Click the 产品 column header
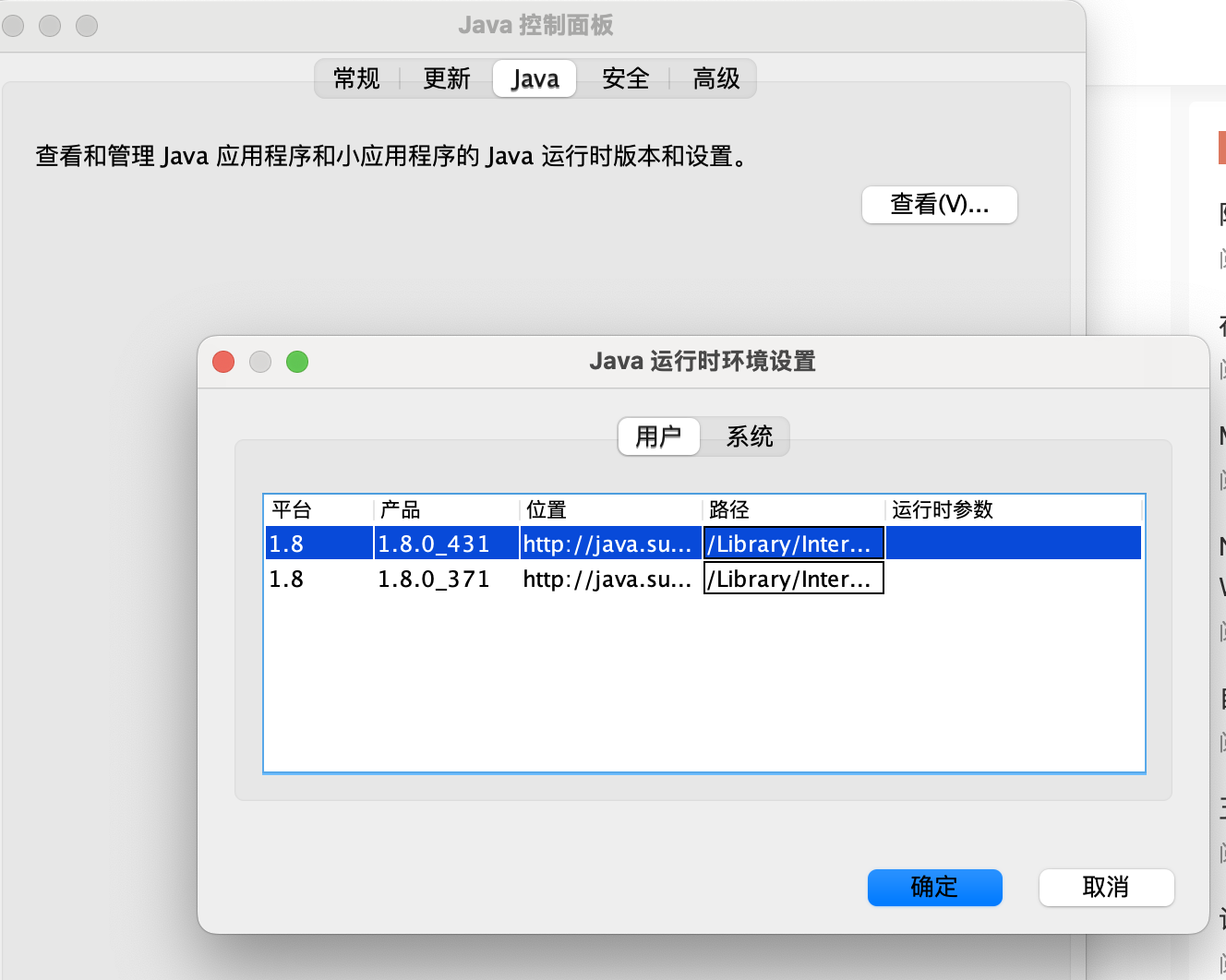The image size is (1226, 980). click(447, 509)
